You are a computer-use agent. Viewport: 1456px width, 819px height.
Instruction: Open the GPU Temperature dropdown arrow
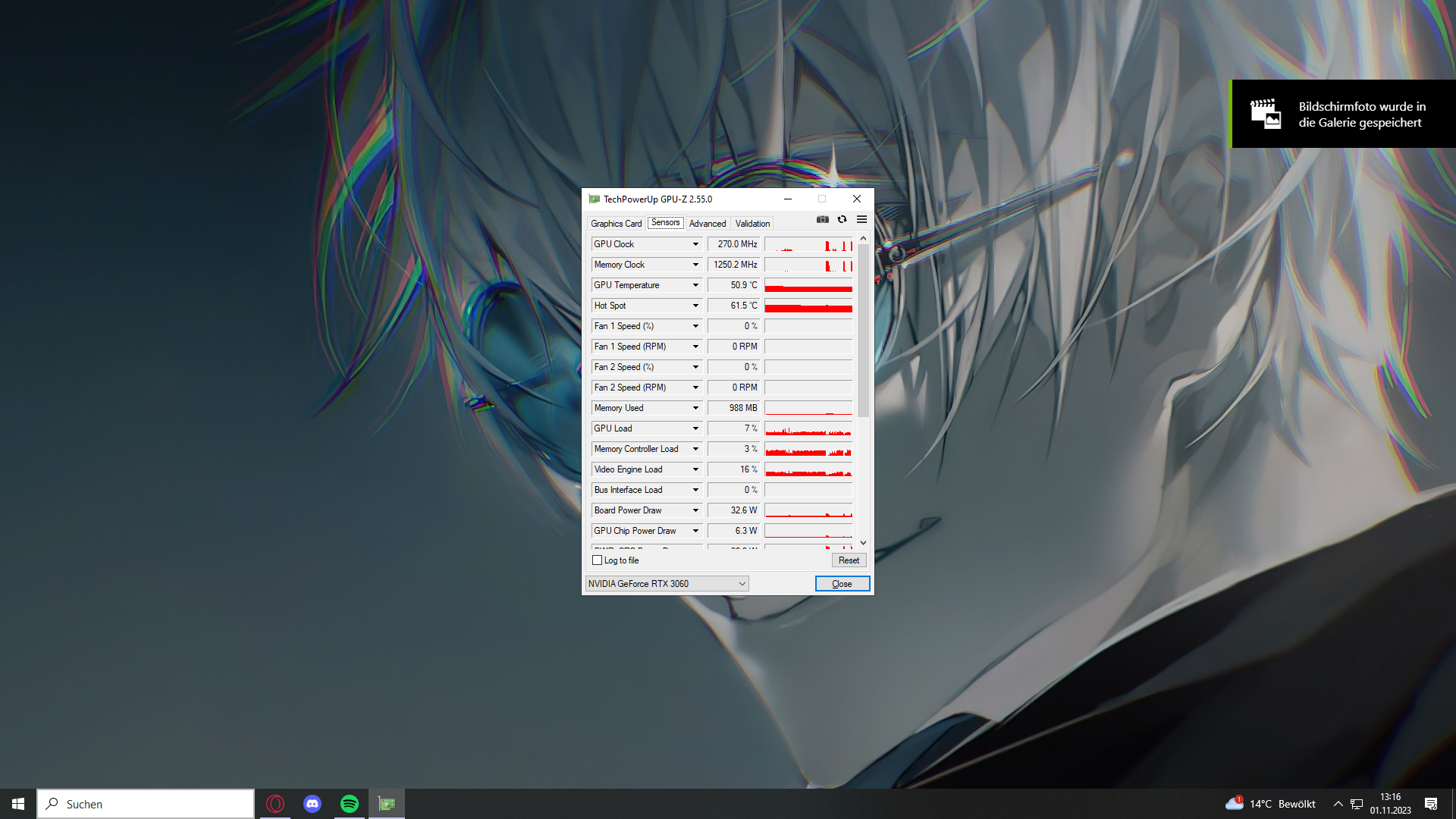[695, 285]
